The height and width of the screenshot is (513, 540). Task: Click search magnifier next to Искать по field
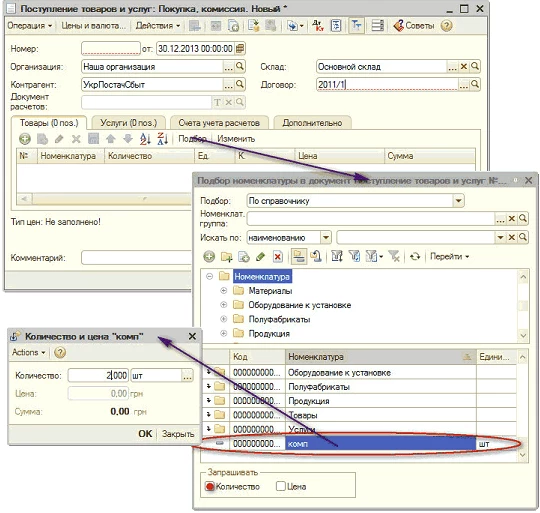[523, 237]
